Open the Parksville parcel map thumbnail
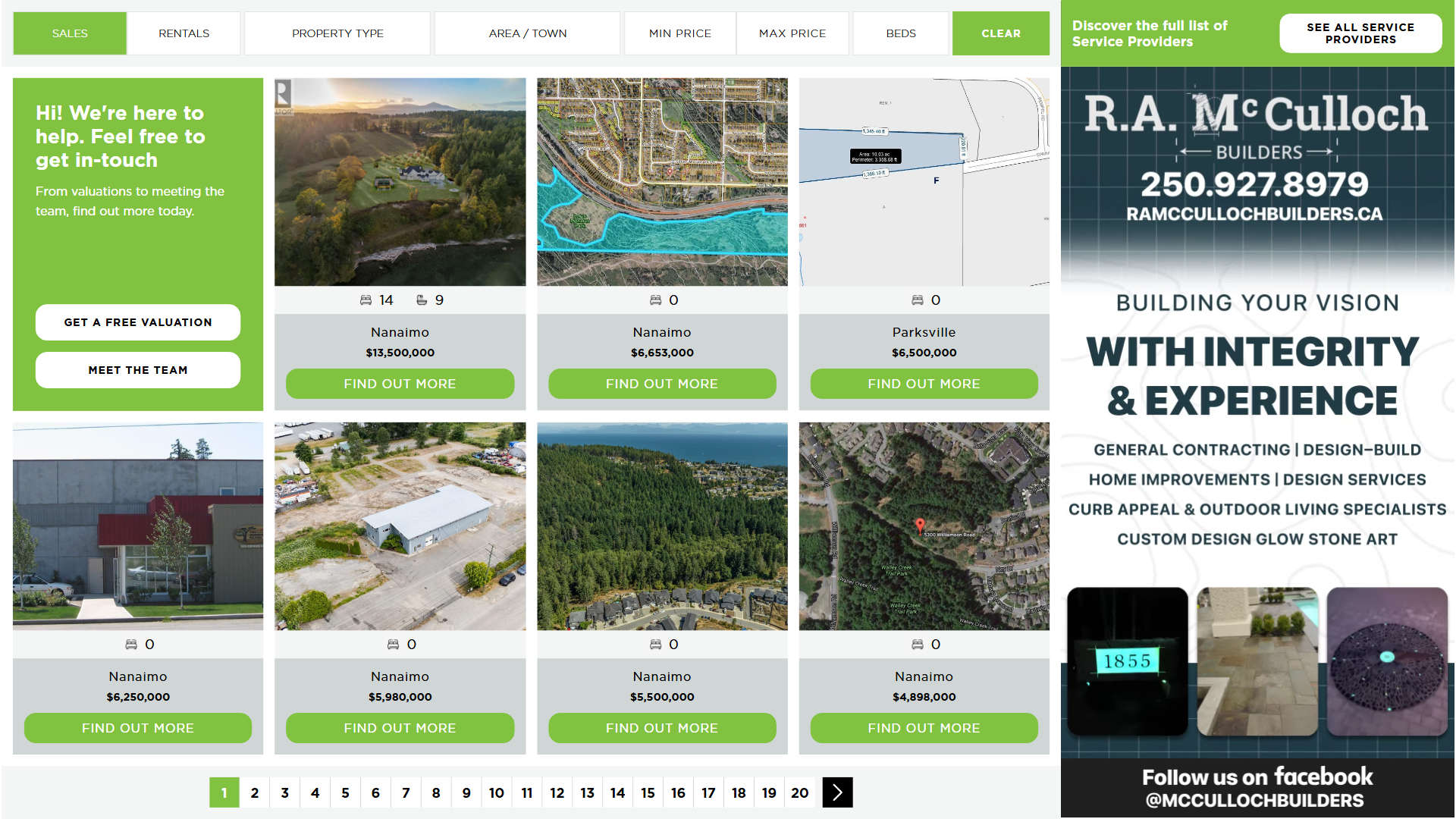 pos(924,182)
